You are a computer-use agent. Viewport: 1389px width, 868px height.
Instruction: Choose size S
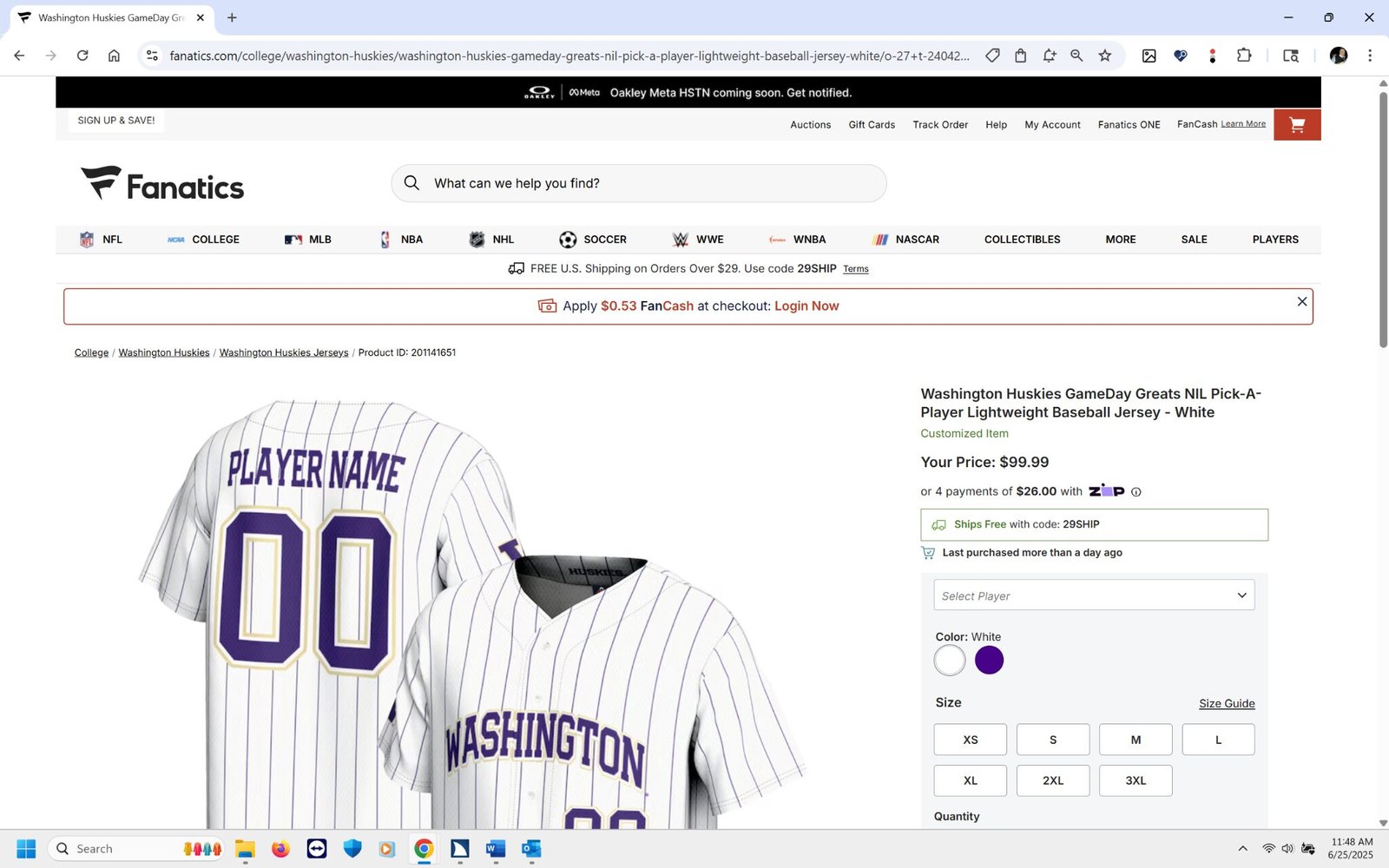click(1053, 740)
